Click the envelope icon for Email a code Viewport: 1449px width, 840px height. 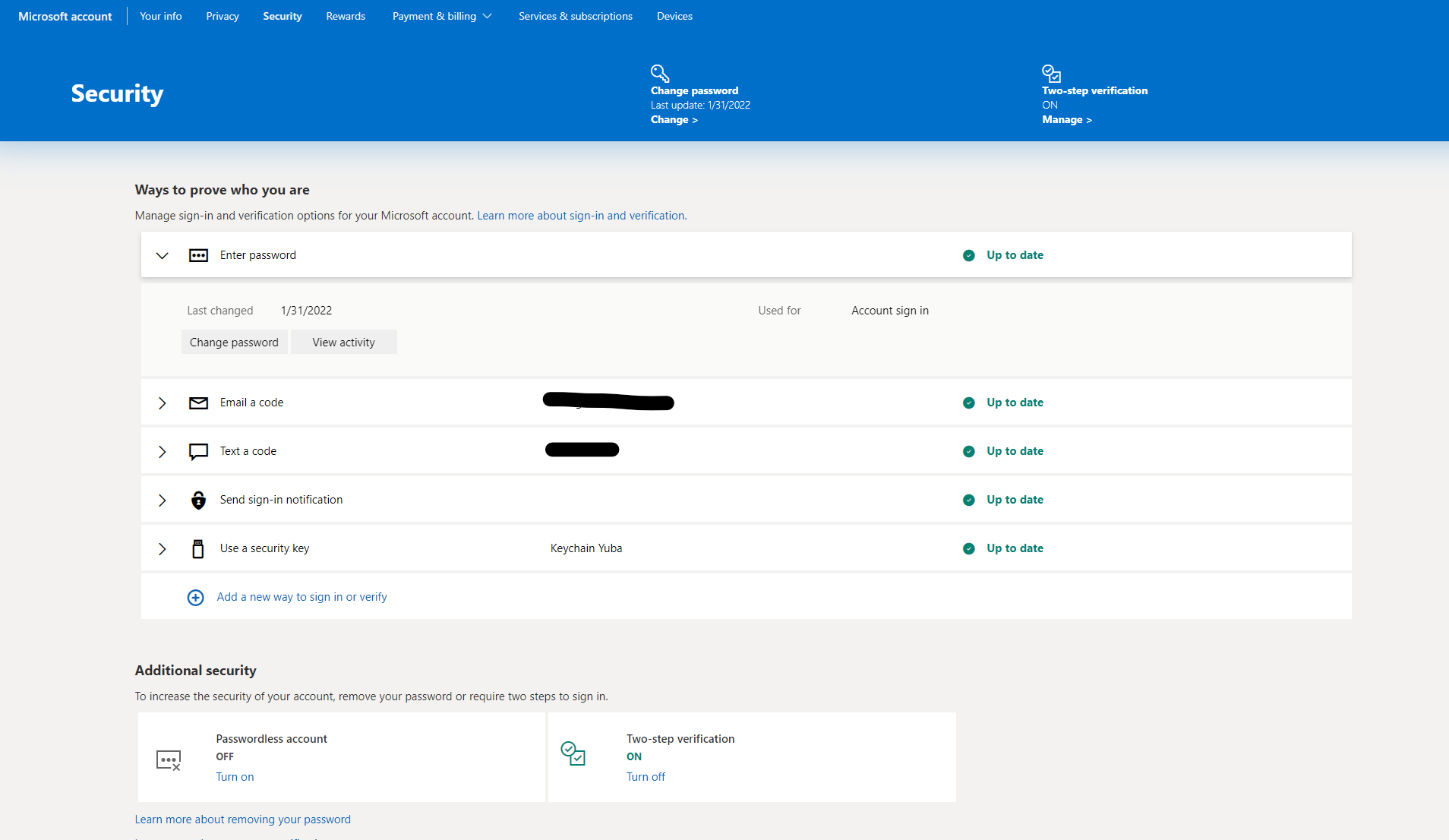pos(198,403)
